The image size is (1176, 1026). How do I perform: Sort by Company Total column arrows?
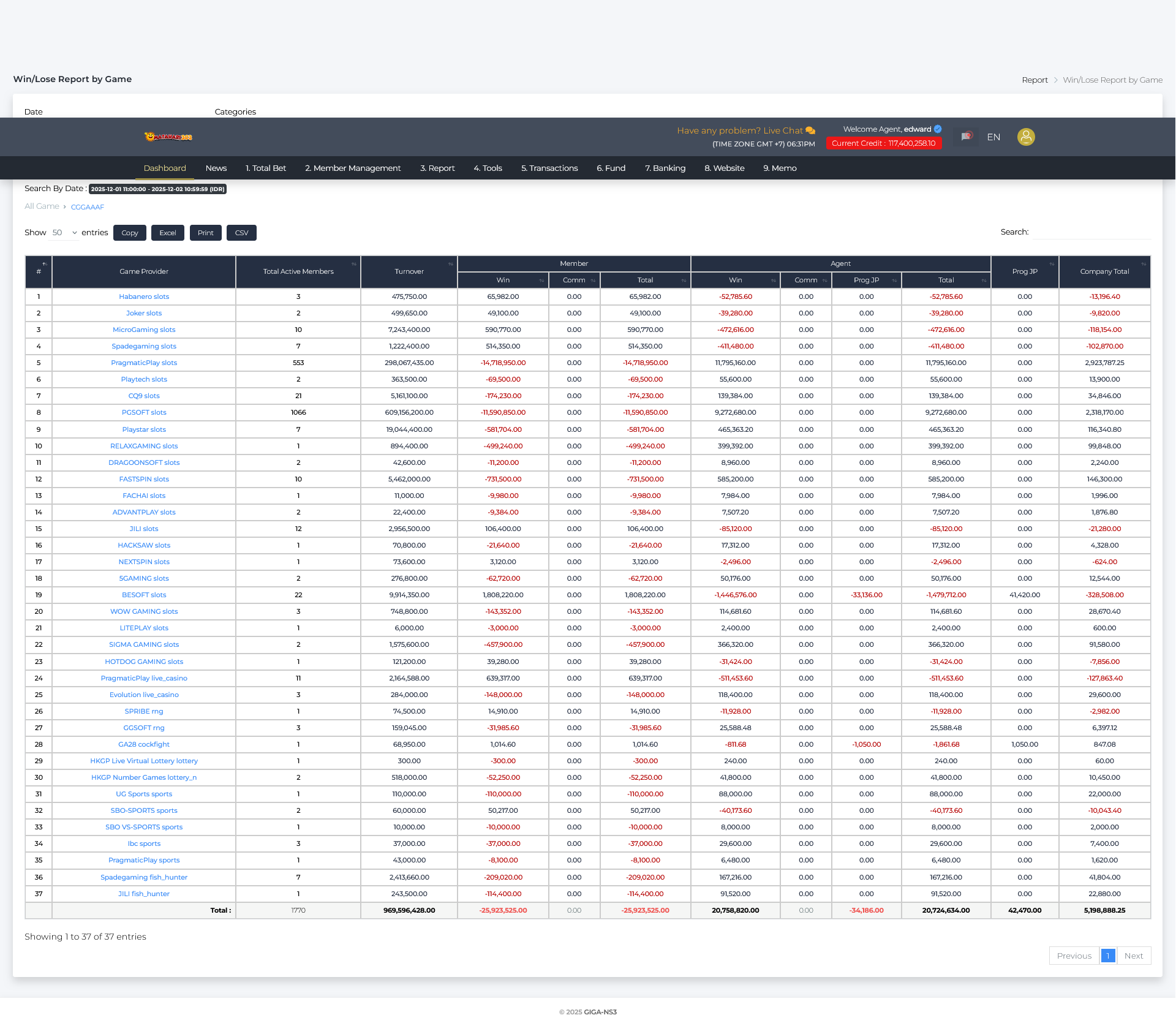[1144, 264]
